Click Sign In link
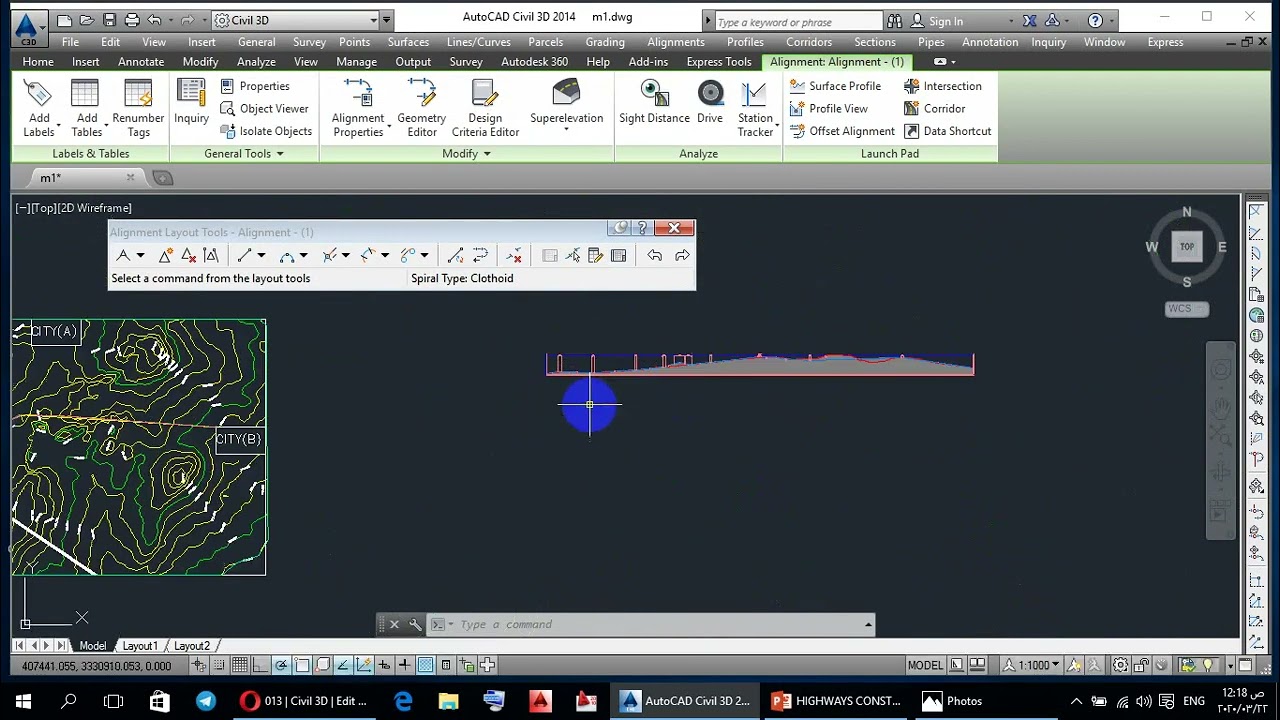 click(945, 21)
